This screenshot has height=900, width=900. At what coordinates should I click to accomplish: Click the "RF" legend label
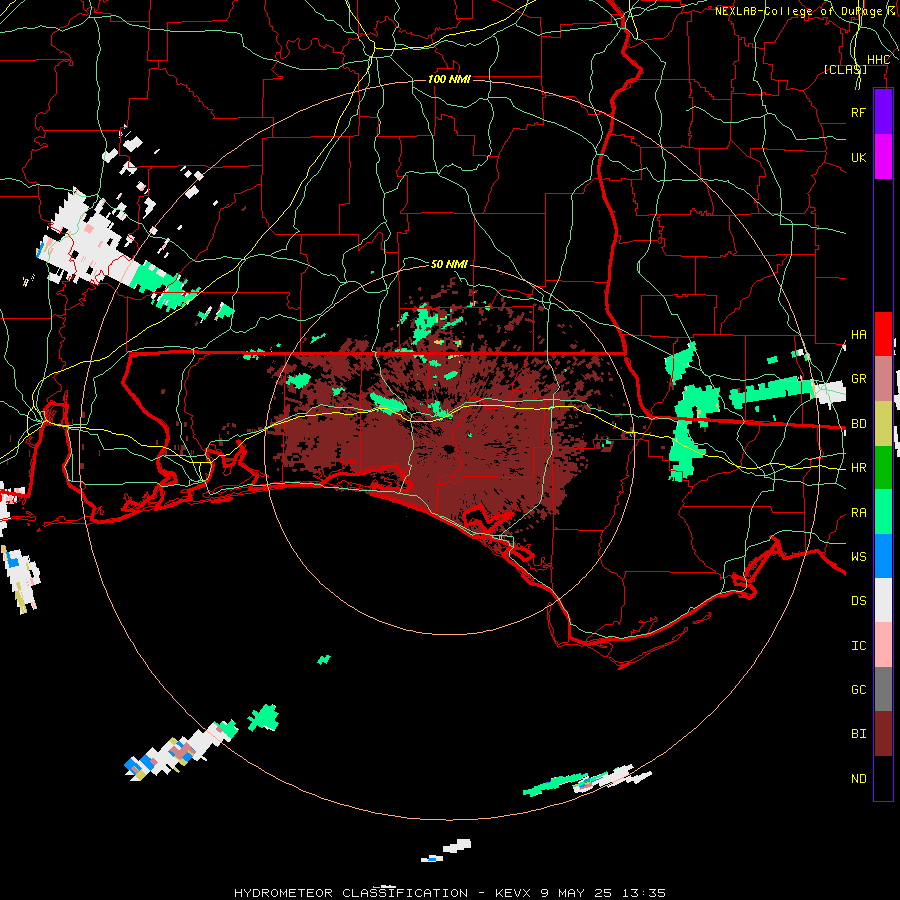pos(858,112)
